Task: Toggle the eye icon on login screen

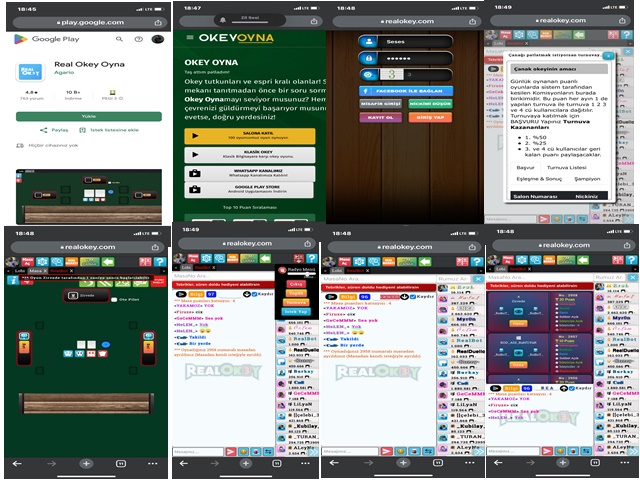Action: (369, 75)
